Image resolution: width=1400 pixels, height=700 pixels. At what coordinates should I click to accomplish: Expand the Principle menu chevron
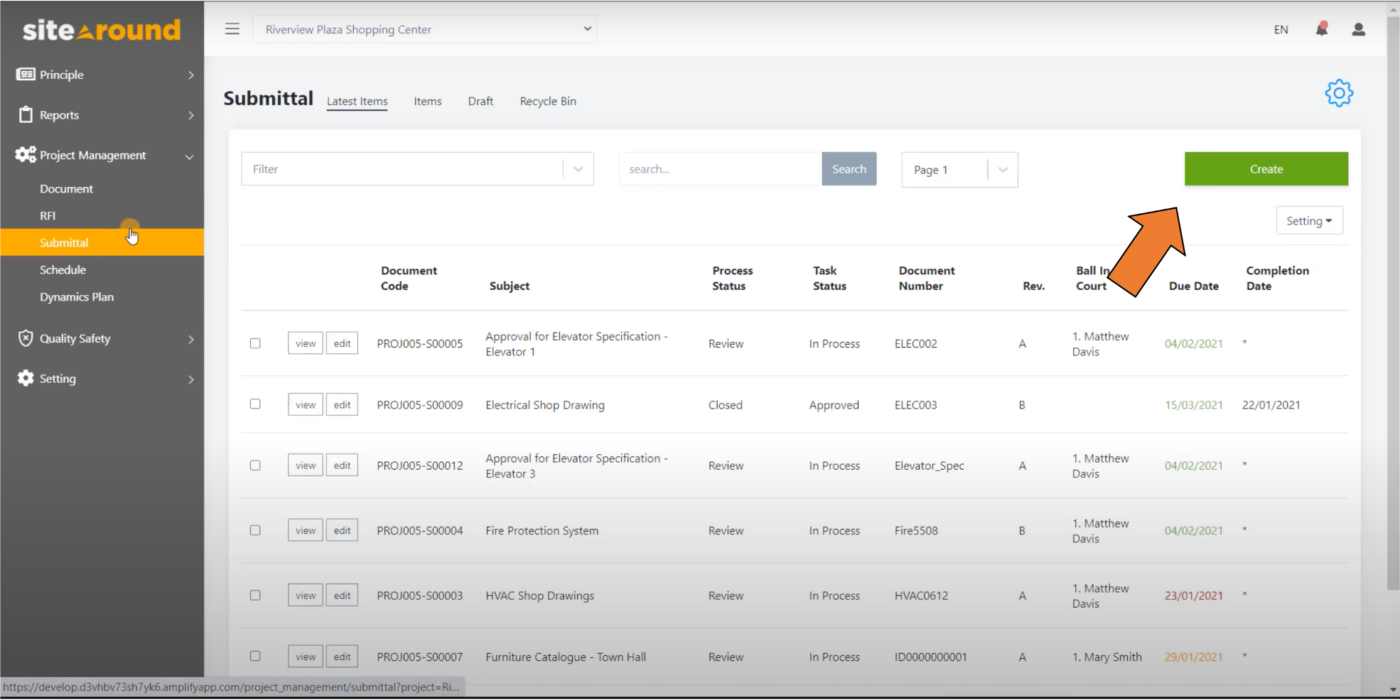[x=191, y=75]
